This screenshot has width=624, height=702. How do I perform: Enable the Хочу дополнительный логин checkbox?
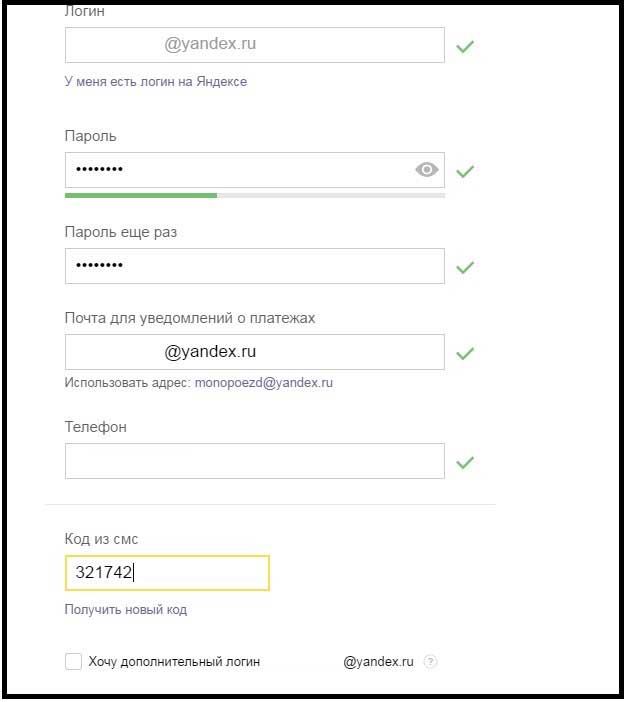click(x=73, y=661)
